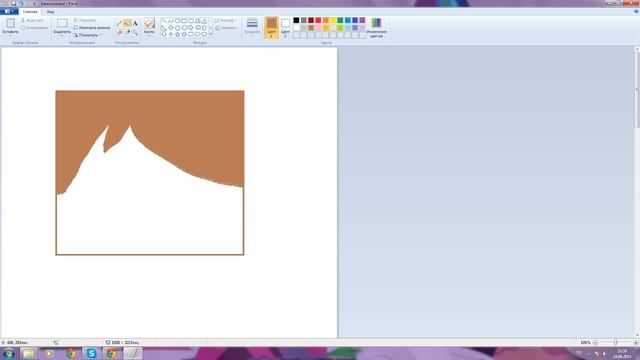Choose the five-point Star shape
This screenshot has width=640, height=360.
(178, 34)
